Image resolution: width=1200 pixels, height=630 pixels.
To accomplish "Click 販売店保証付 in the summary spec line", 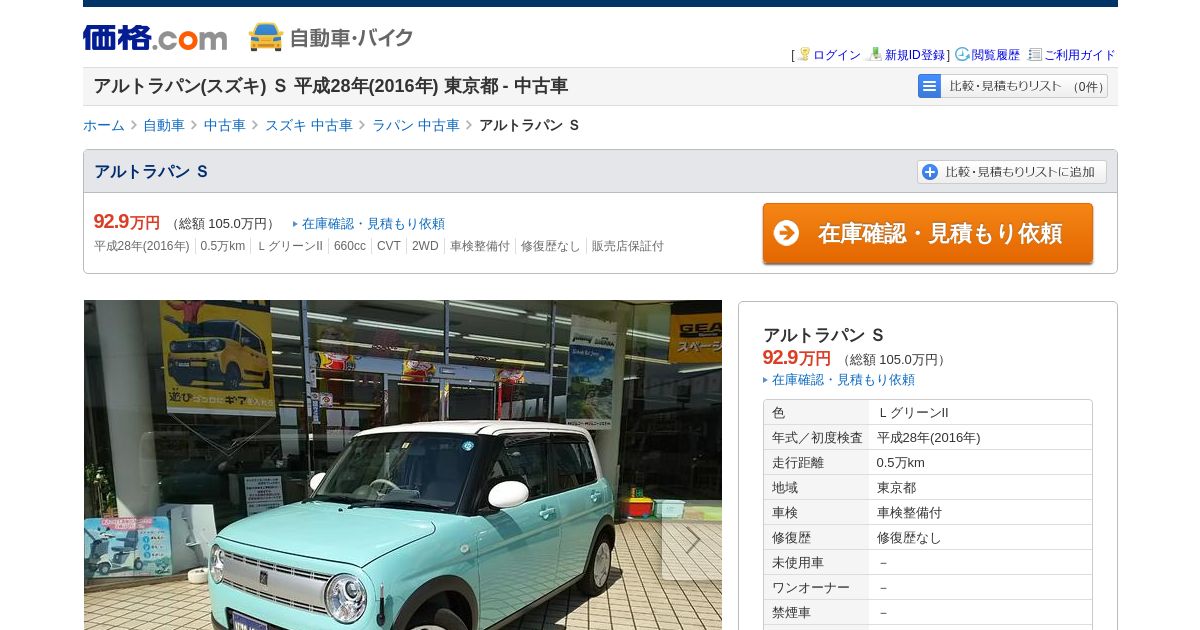I will (628, 246).
